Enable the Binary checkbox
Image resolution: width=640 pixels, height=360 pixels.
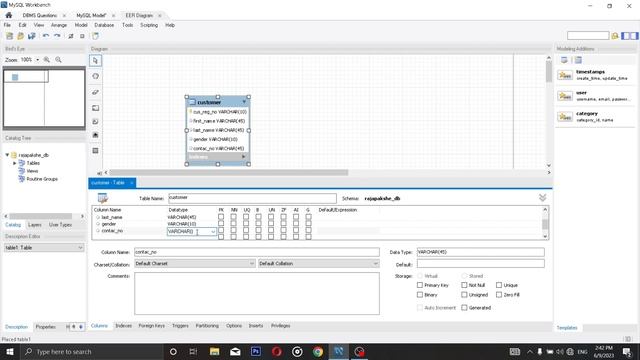420,294
